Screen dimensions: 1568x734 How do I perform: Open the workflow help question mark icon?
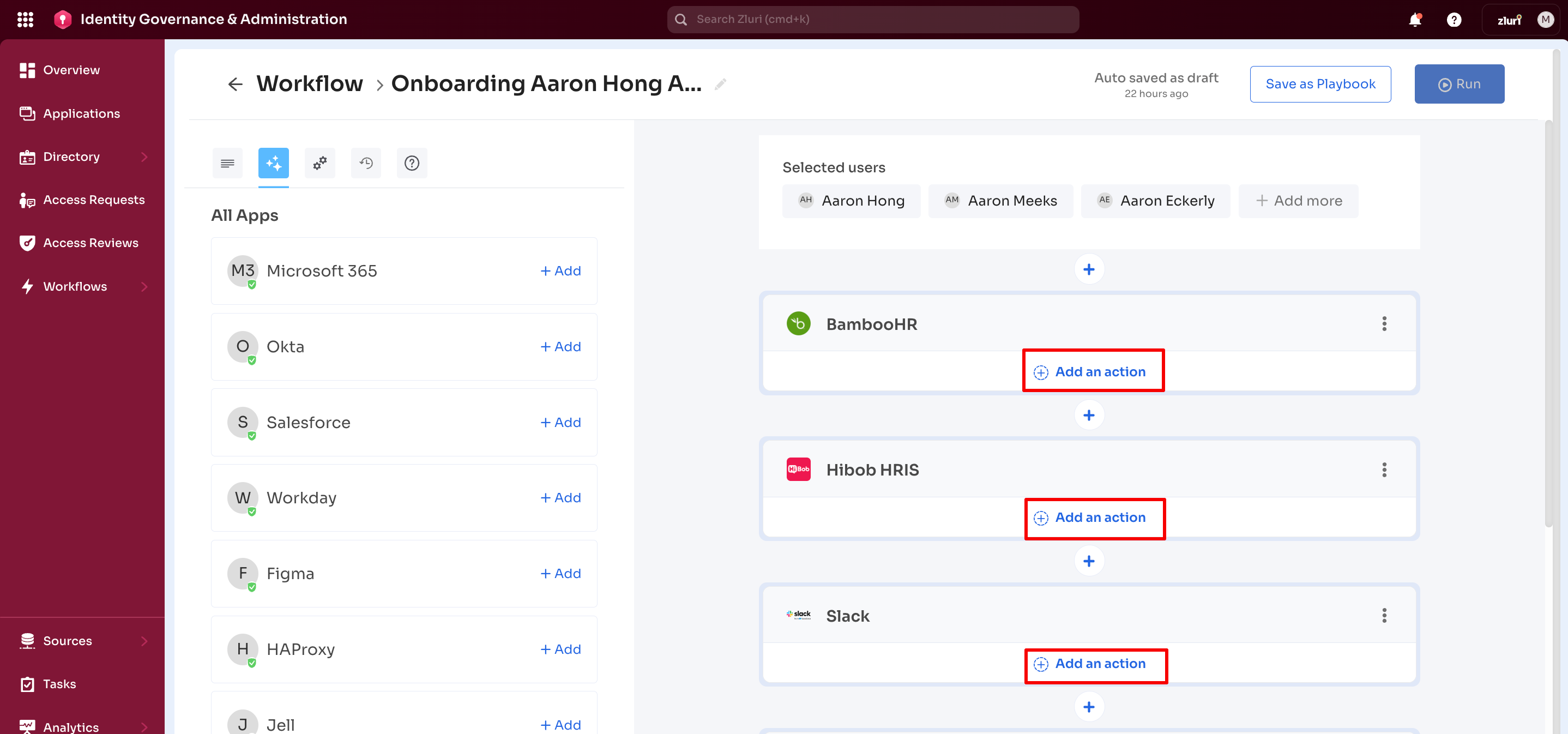[x=412, y=163]
